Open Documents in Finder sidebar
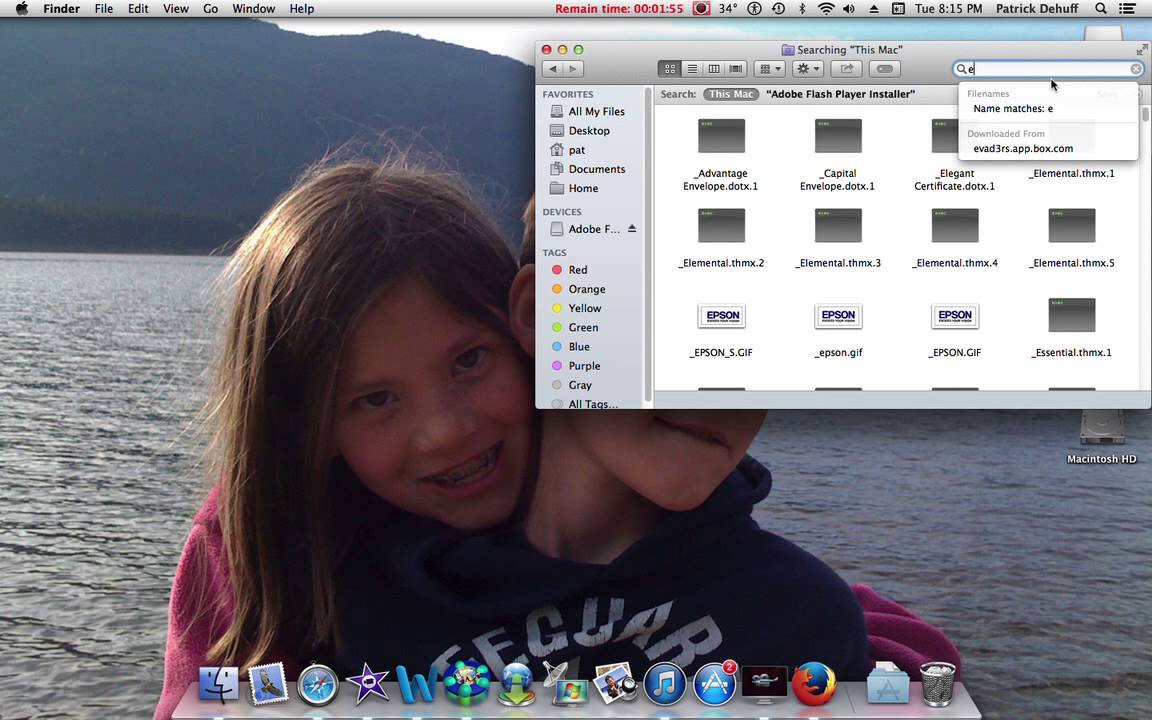Screen dimensions: 1152x720 [597, 169]
